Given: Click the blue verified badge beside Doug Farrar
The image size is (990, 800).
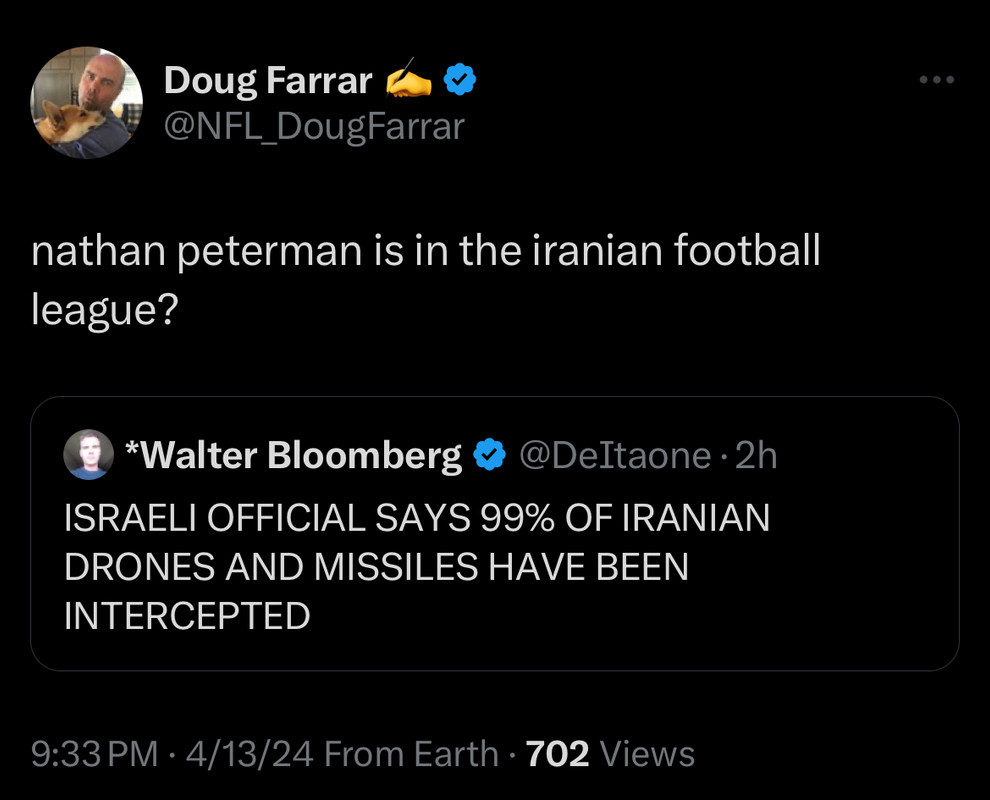Looking at the screenshot, I should (460, 80).
